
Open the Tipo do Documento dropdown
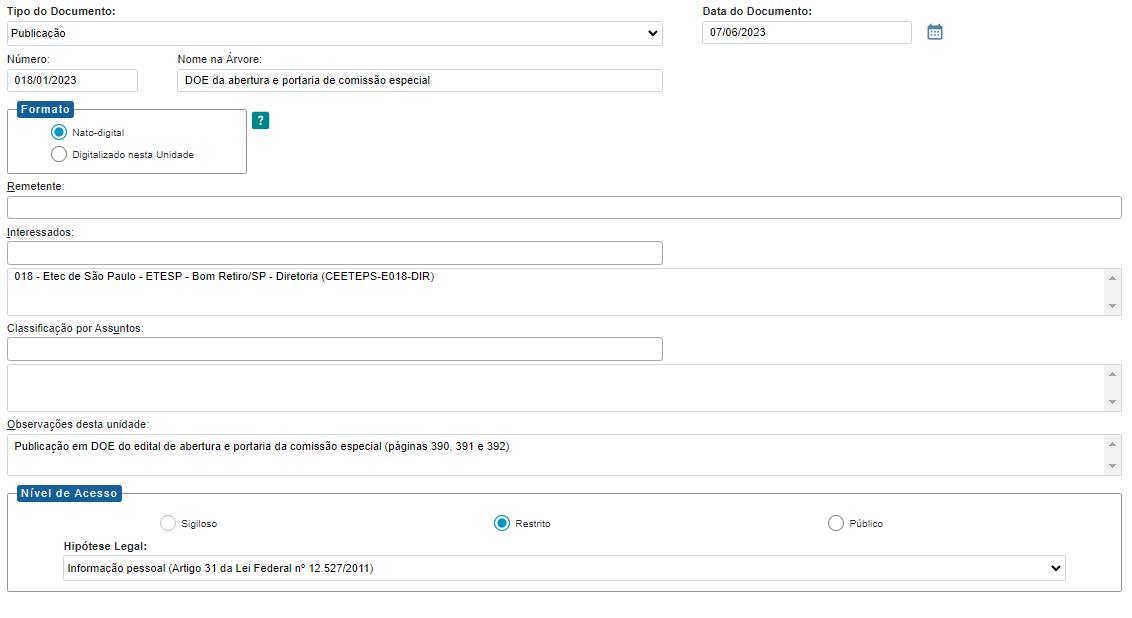point(334,33)
